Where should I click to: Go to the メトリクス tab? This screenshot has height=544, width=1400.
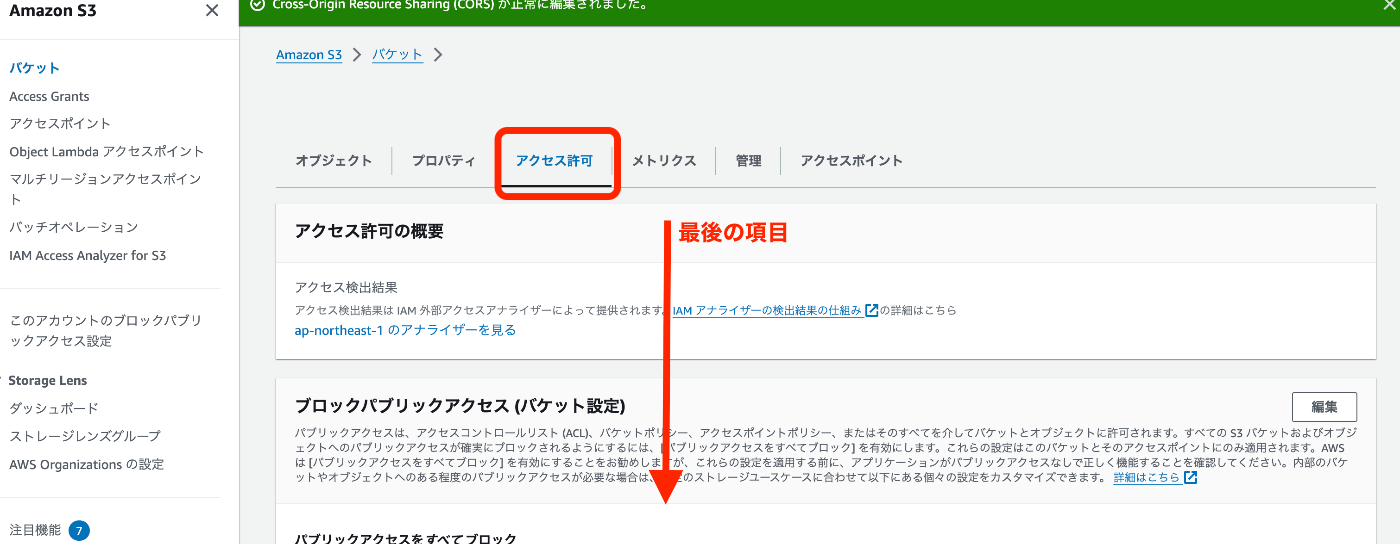pos(664,160)
